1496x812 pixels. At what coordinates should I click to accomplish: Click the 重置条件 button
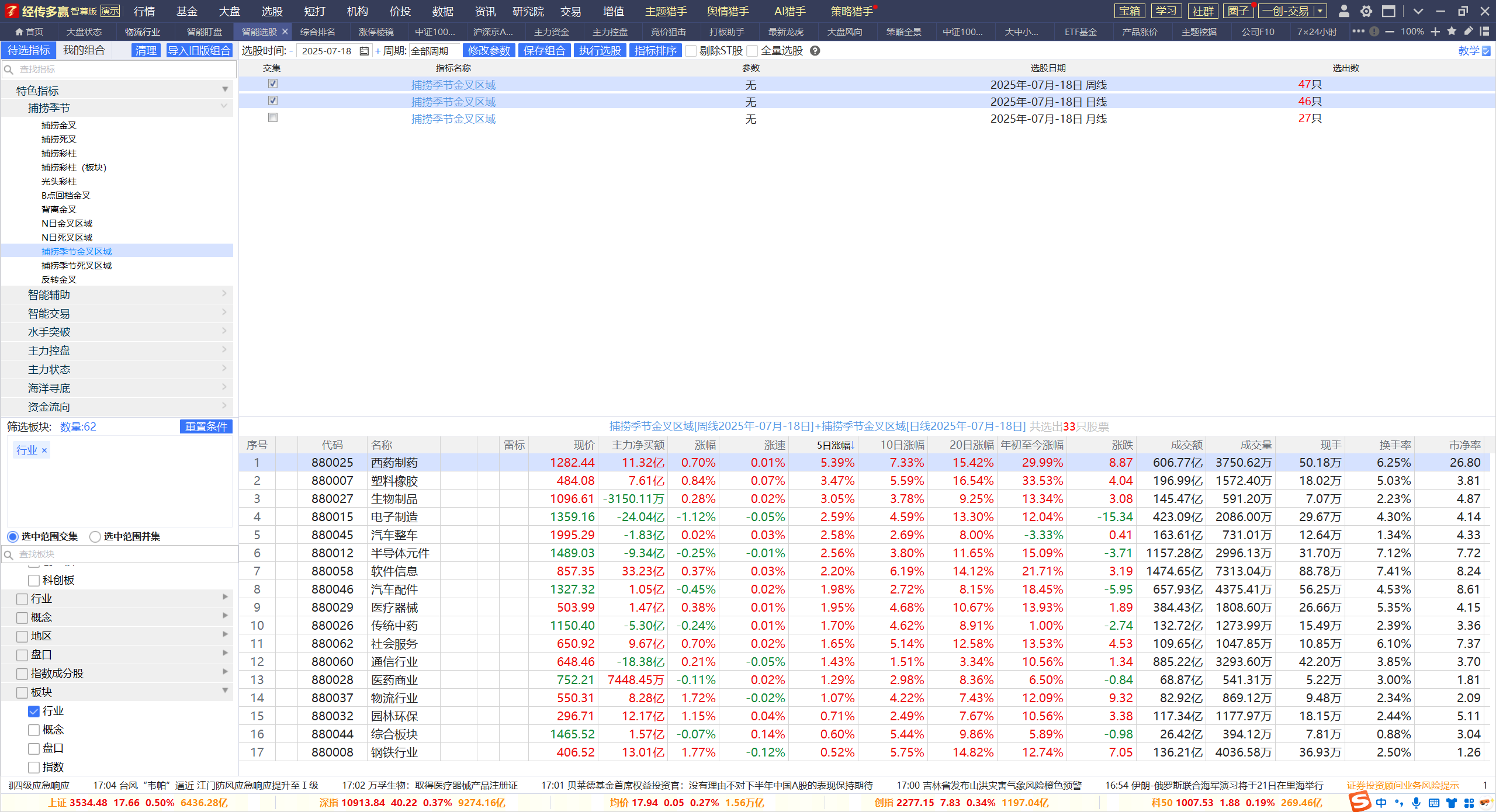(206, 426)
